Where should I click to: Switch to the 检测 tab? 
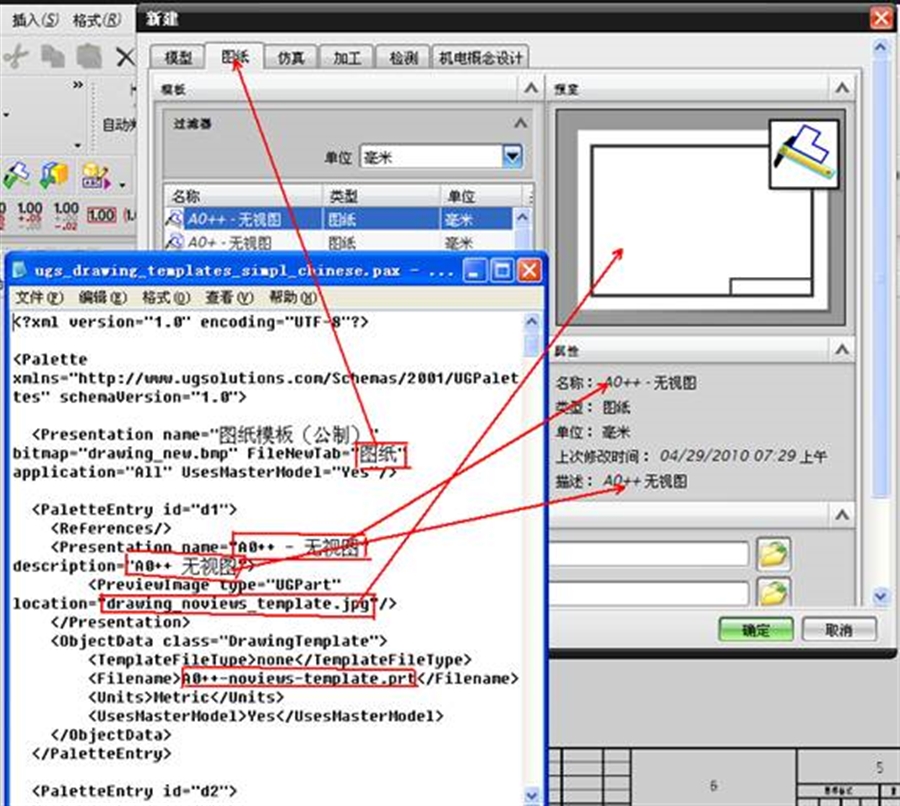(x=403, y=57)
